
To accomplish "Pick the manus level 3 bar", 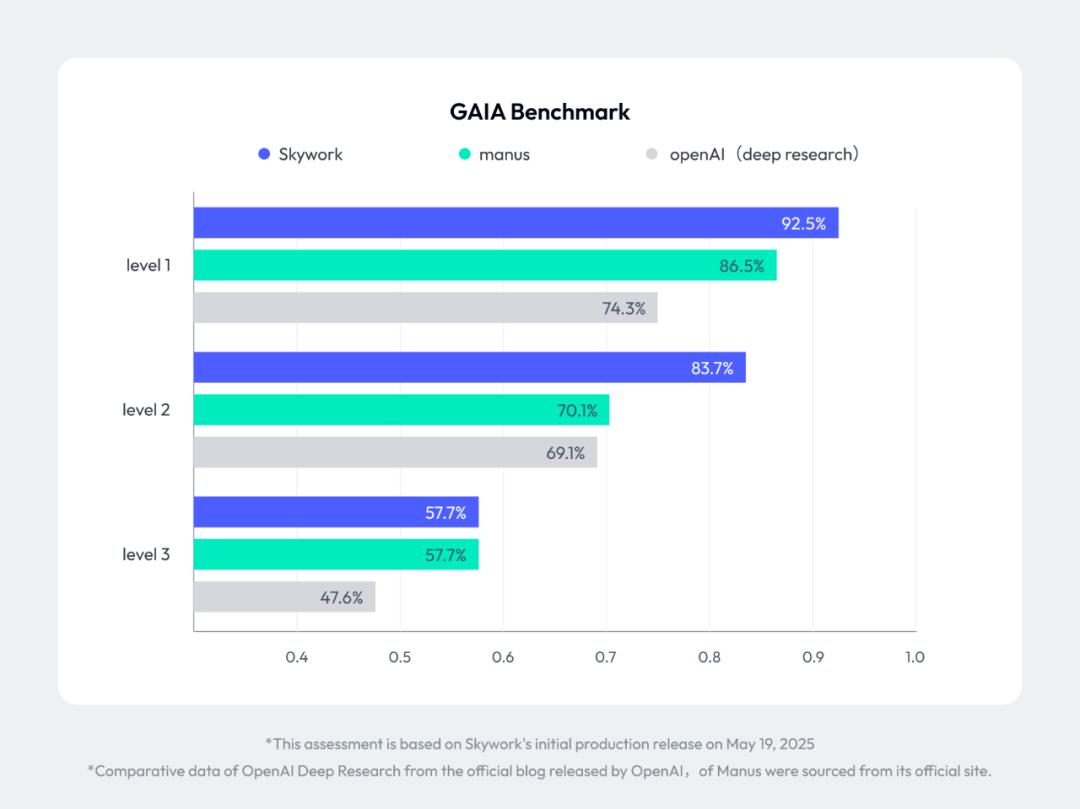I will click(x=336, y=554).
